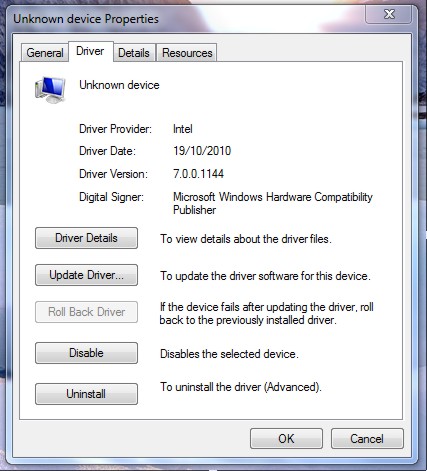Switch to the General tab
427x471 pixels.
tap(45, 53)
